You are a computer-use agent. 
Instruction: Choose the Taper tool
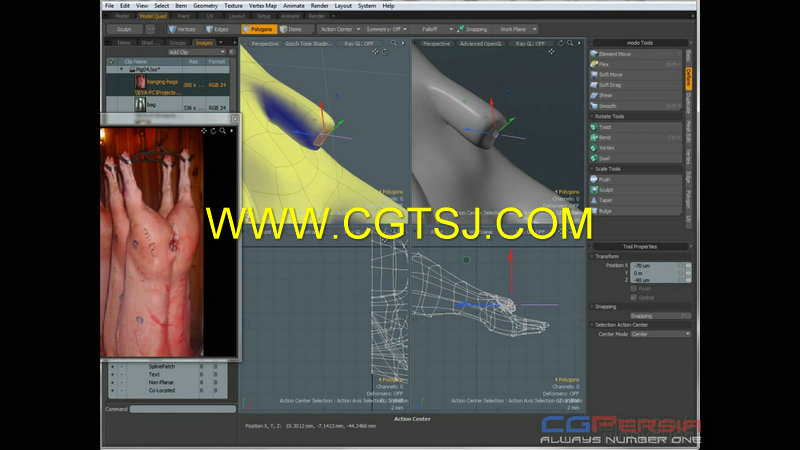click(x=636, y=201)
